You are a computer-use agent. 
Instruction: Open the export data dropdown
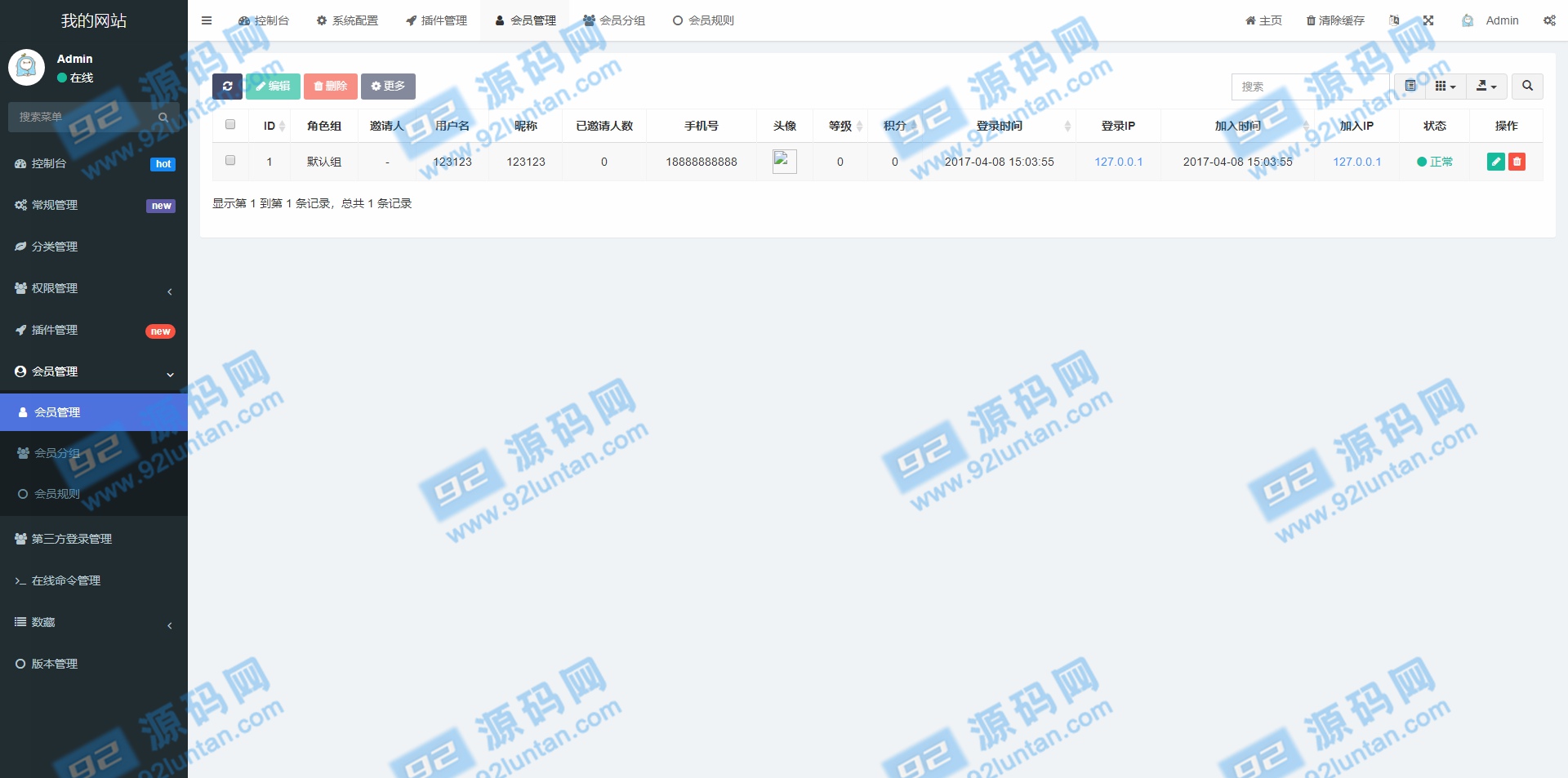(1486, 86)
